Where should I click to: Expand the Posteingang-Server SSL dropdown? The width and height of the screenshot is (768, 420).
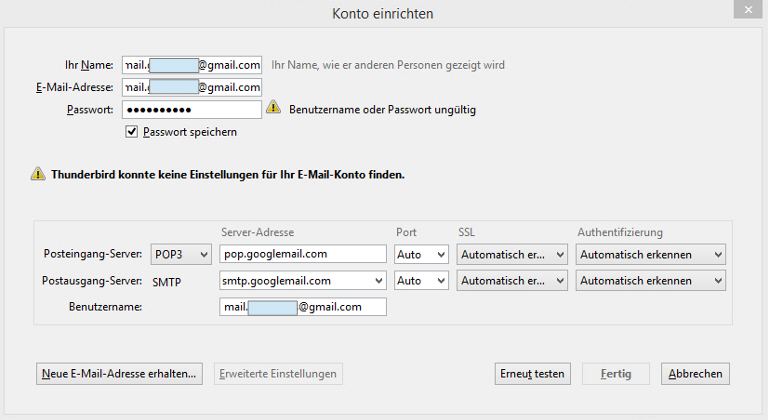[512, 254]
